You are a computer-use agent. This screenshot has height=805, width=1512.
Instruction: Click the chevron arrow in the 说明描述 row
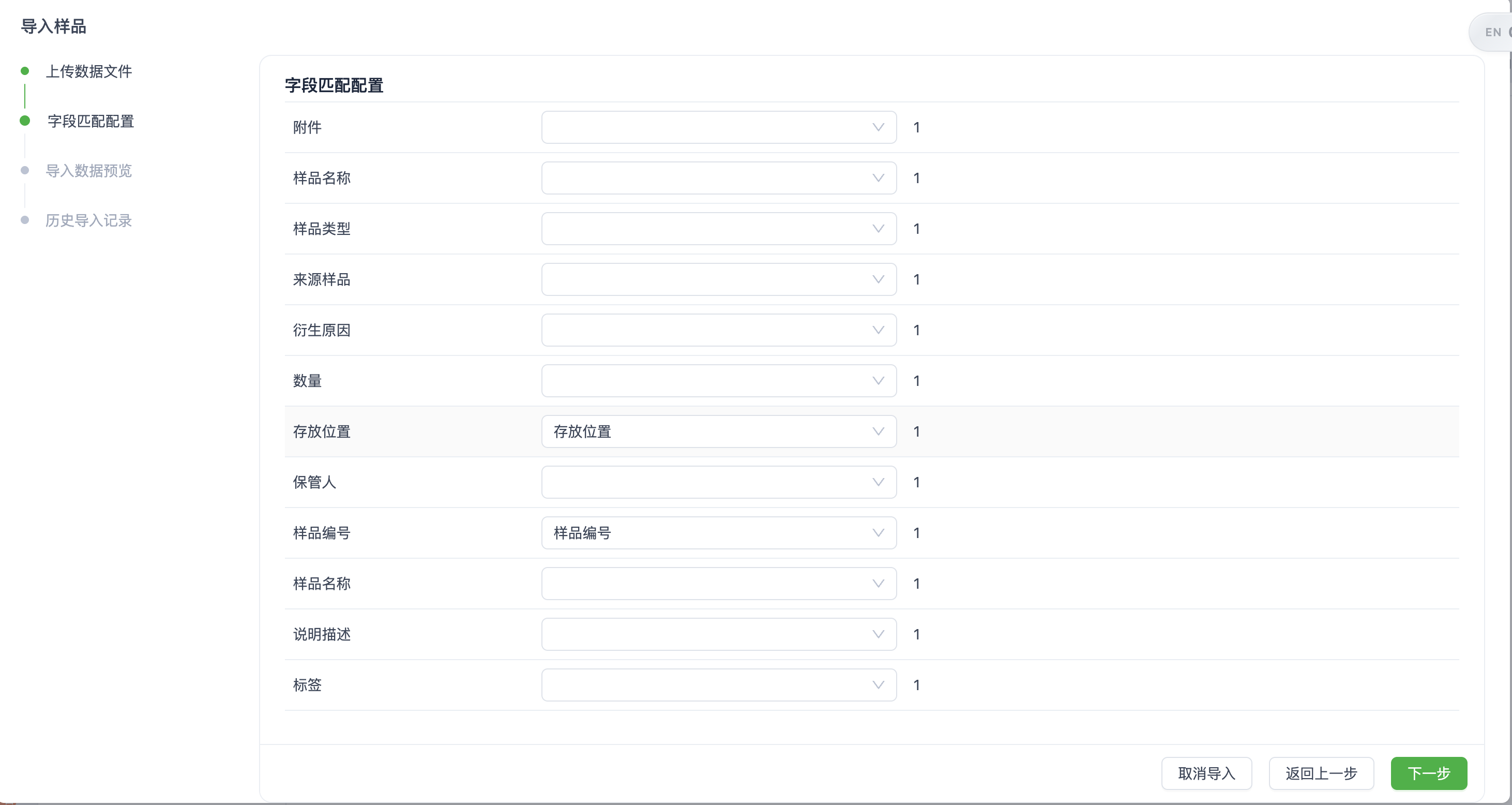click(x=878, y=634)
